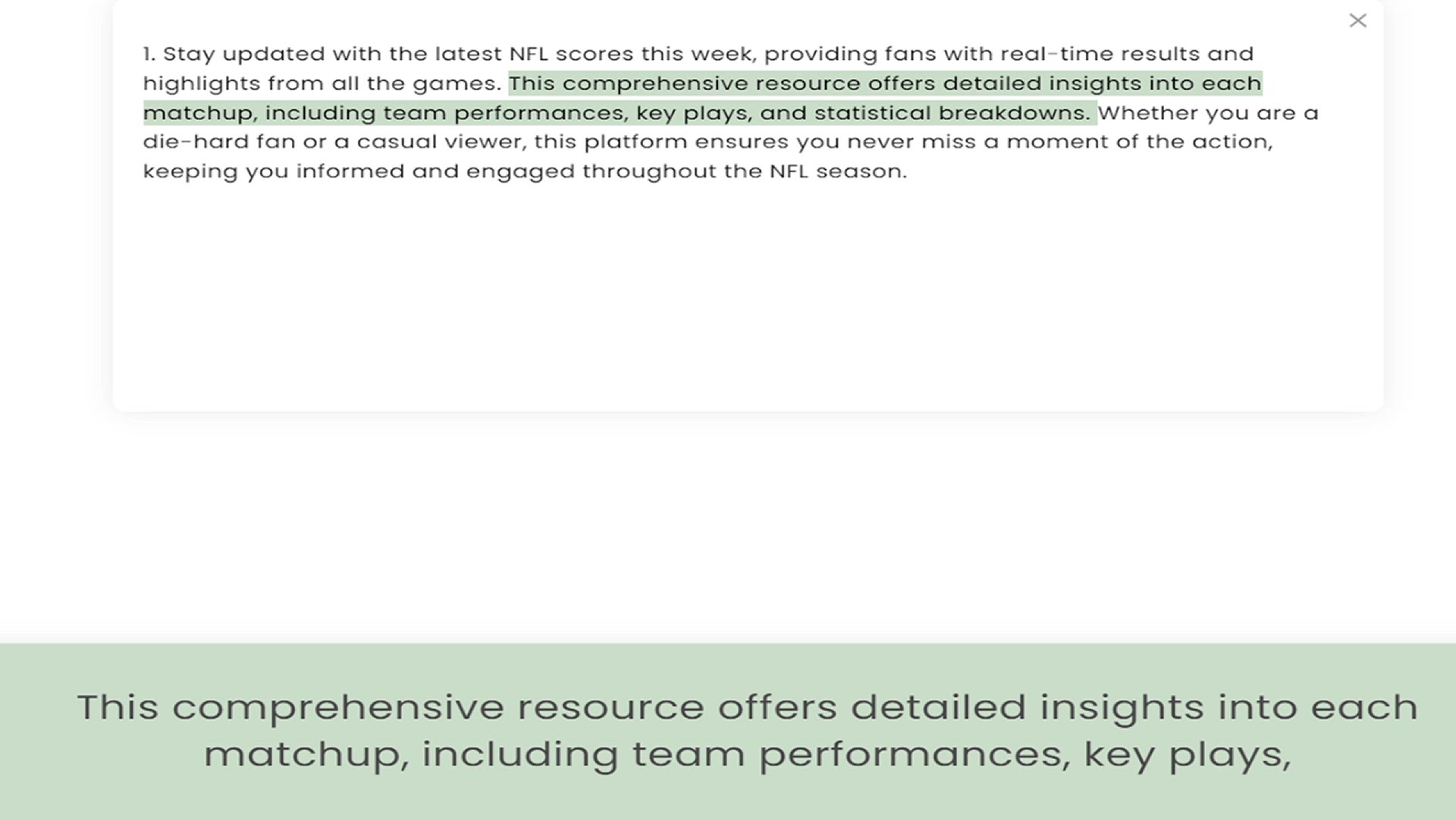This screenshot has height=819, width=1456.
Task: Click the word "Whether" after the highlight
Action: tap(1144, 113)
